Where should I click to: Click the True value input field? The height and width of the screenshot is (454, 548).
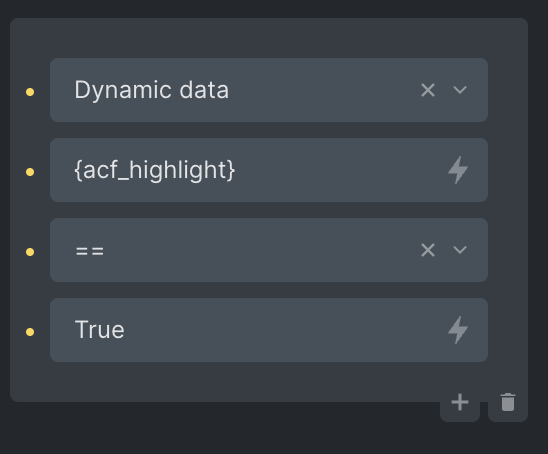(269, 330)
